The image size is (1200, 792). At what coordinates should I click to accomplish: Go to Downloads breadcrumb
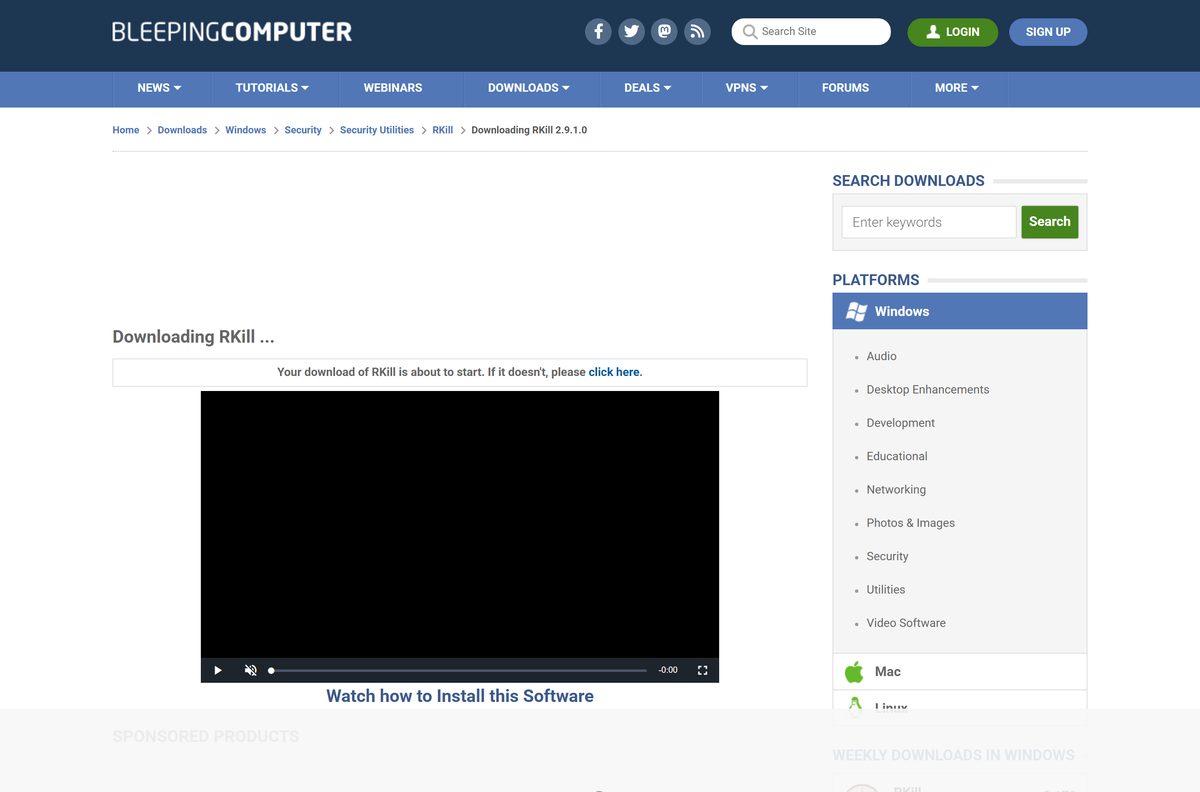pyautogui.click(x=182, y=130)
